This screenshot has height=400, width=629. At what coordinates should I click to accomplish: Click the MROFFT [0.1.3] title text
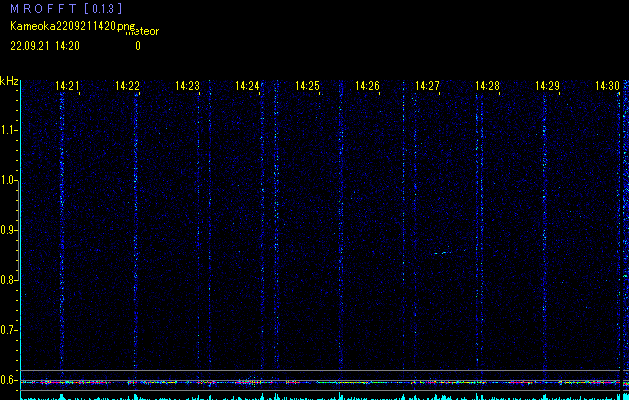[66, 9]
